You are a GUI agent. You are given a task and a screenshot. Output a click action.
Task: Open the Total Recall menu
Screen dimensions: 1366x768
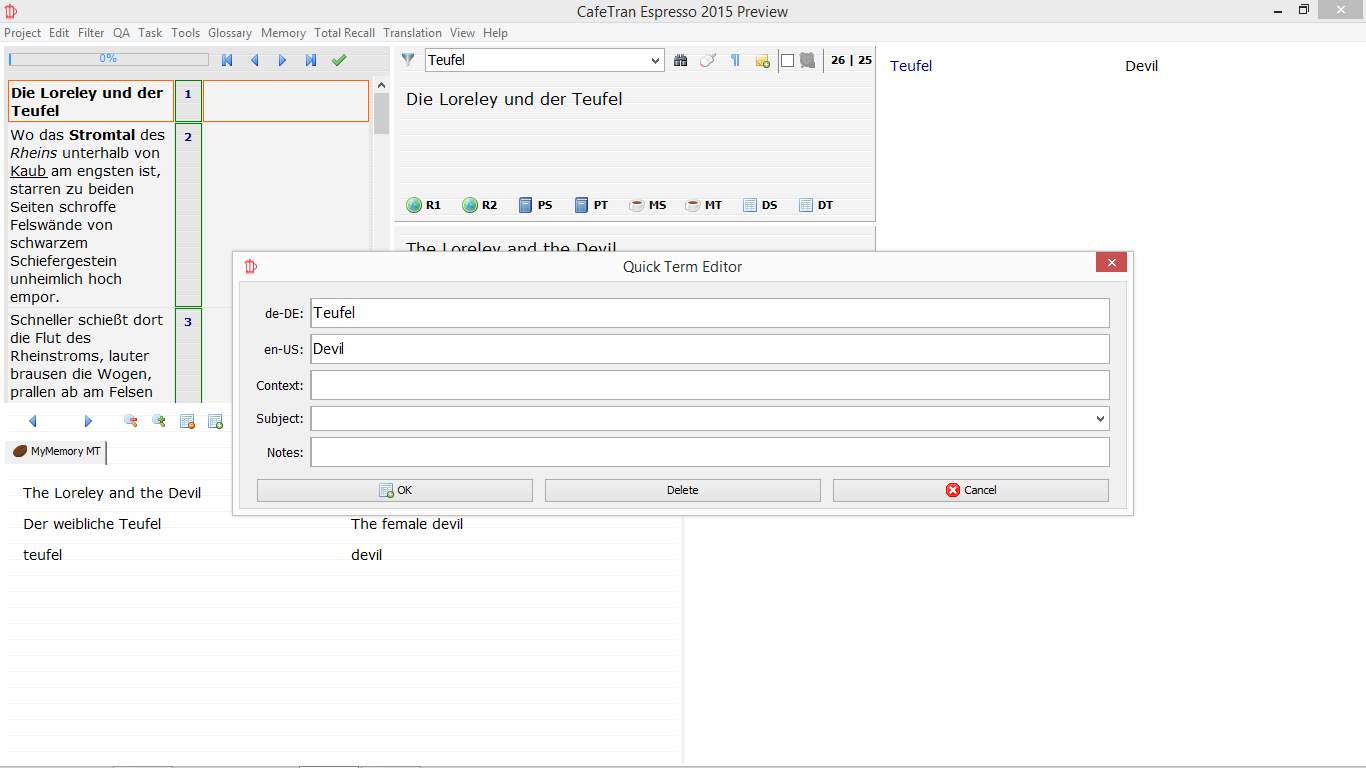click(x=344, y=33)
